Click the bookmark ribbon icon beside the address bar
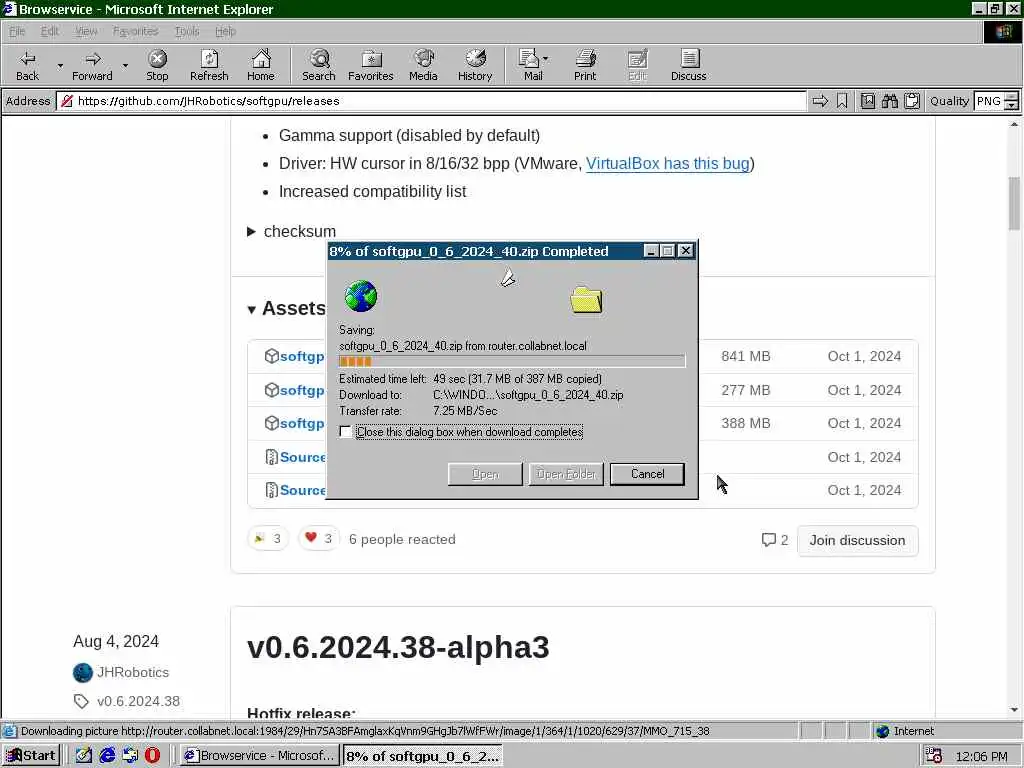The image size is (1024, 768). pos(842,101)
